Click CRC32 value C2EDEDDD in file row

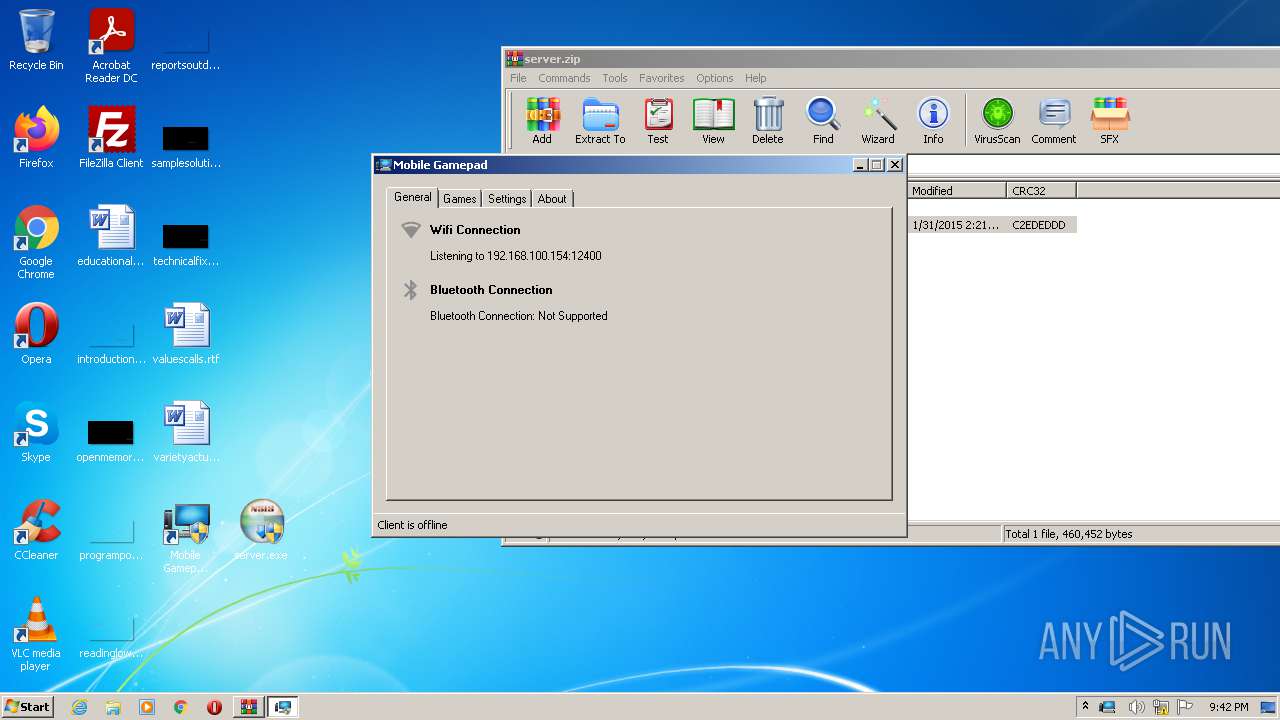(x=1039, y=225)
